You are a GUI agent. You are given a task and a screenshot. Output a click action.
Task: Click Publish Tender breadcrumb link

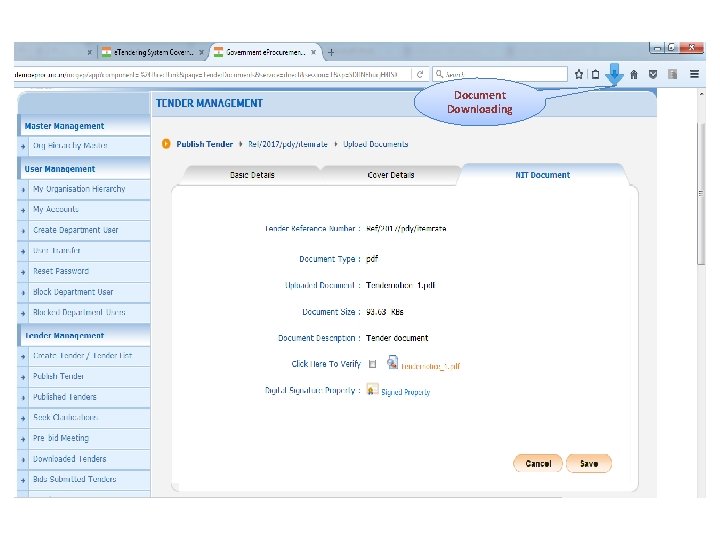pos(204,144)
